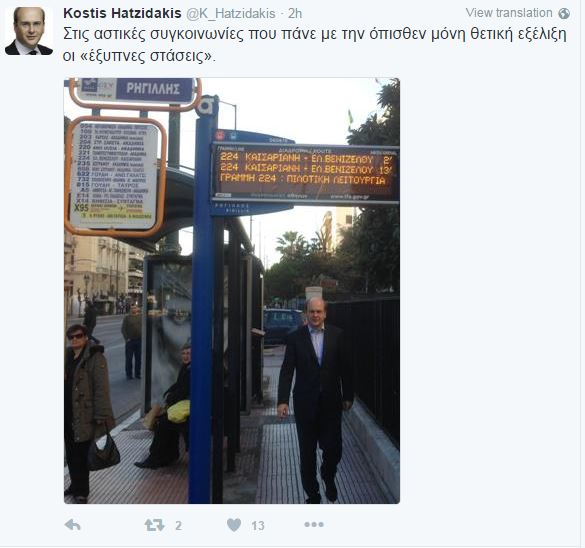
Task: Click the reply arrow icon
Action: pyautogui.click(x=72, y=525)
